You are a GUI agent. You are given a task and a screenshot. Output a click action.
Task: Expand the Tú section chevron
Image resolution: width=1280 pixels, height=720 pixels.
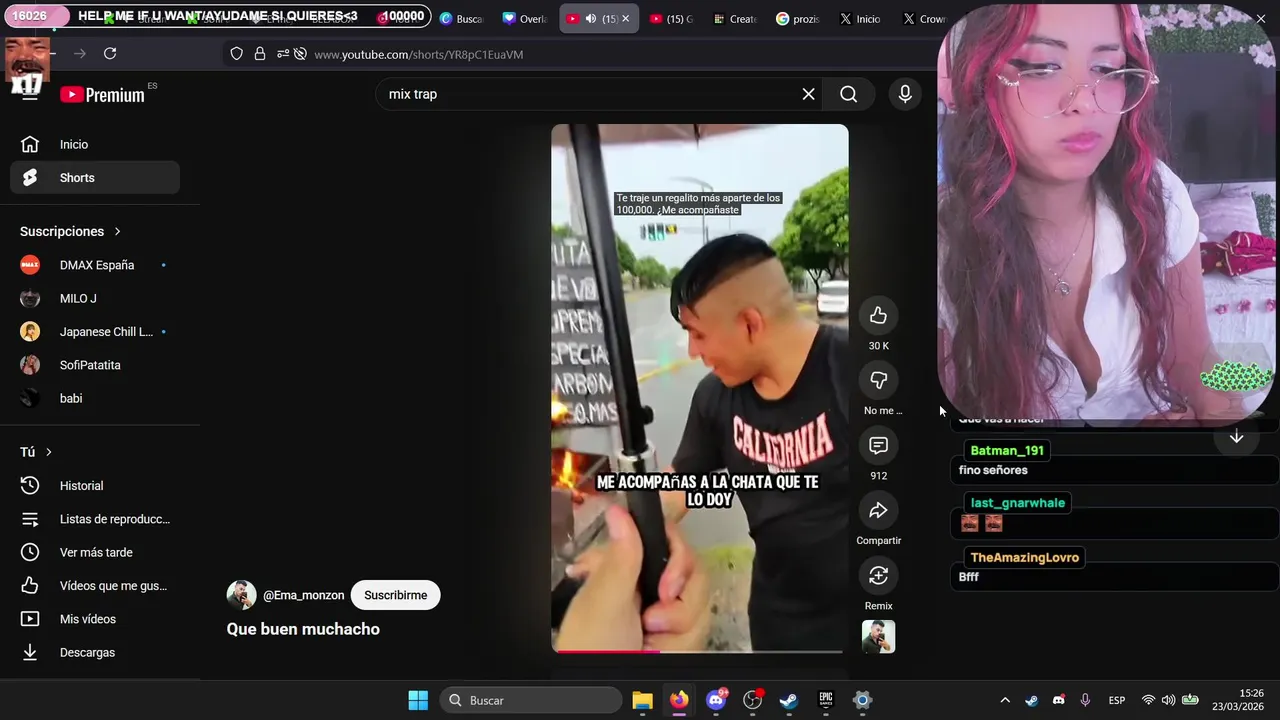[x=48, y=452]
